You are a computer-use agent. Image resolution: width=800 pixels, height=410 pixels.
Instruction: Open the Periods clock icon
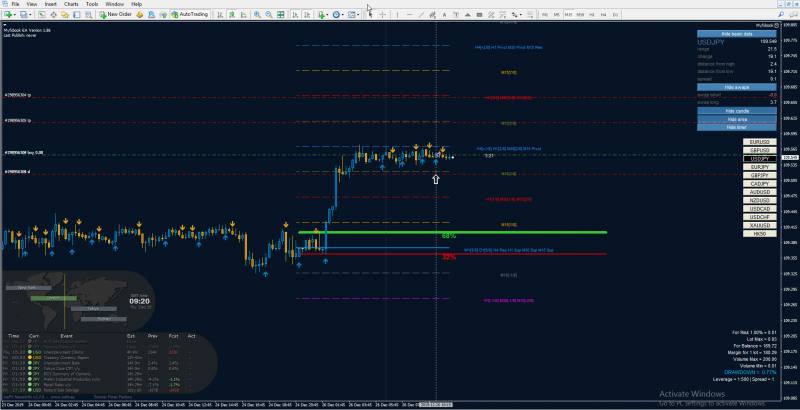pos(337,15)
